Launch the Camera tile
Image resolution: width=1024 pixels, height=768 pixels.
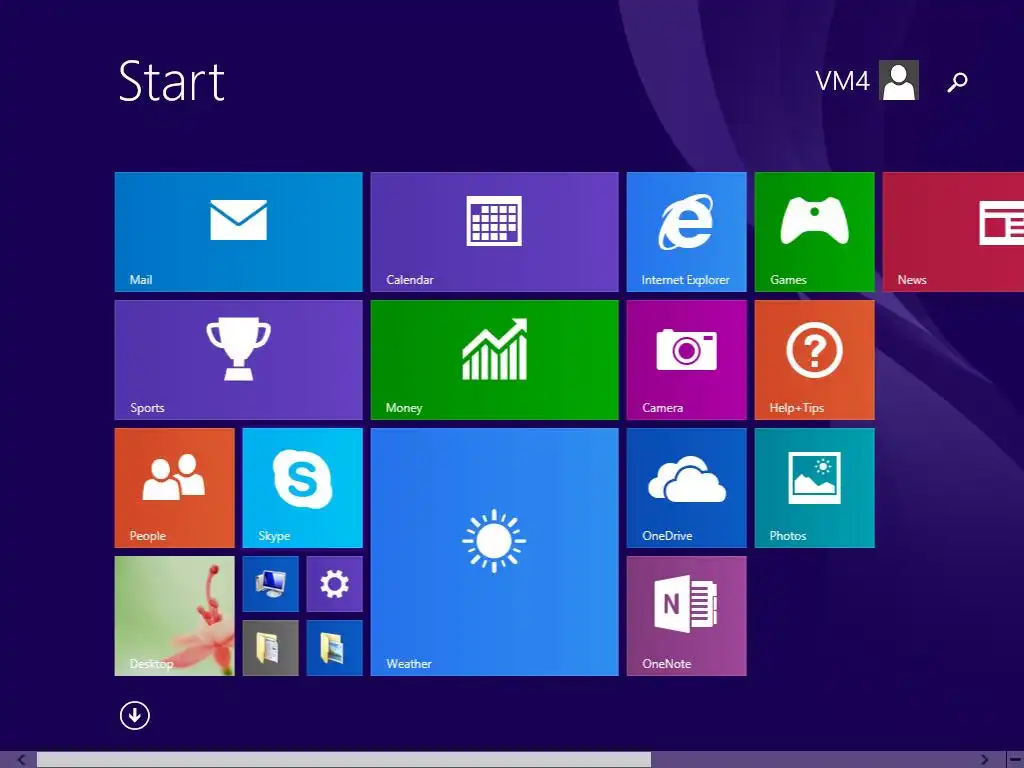click(x=686, y=360)
